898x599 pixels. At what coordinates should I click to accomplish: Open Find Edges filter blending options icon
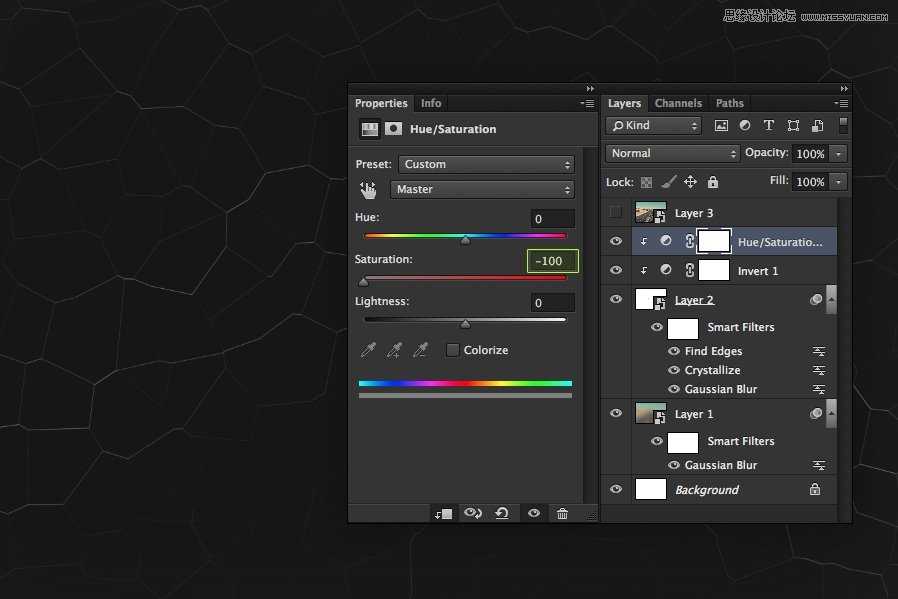pyautogui.click(x=819, y=351)
